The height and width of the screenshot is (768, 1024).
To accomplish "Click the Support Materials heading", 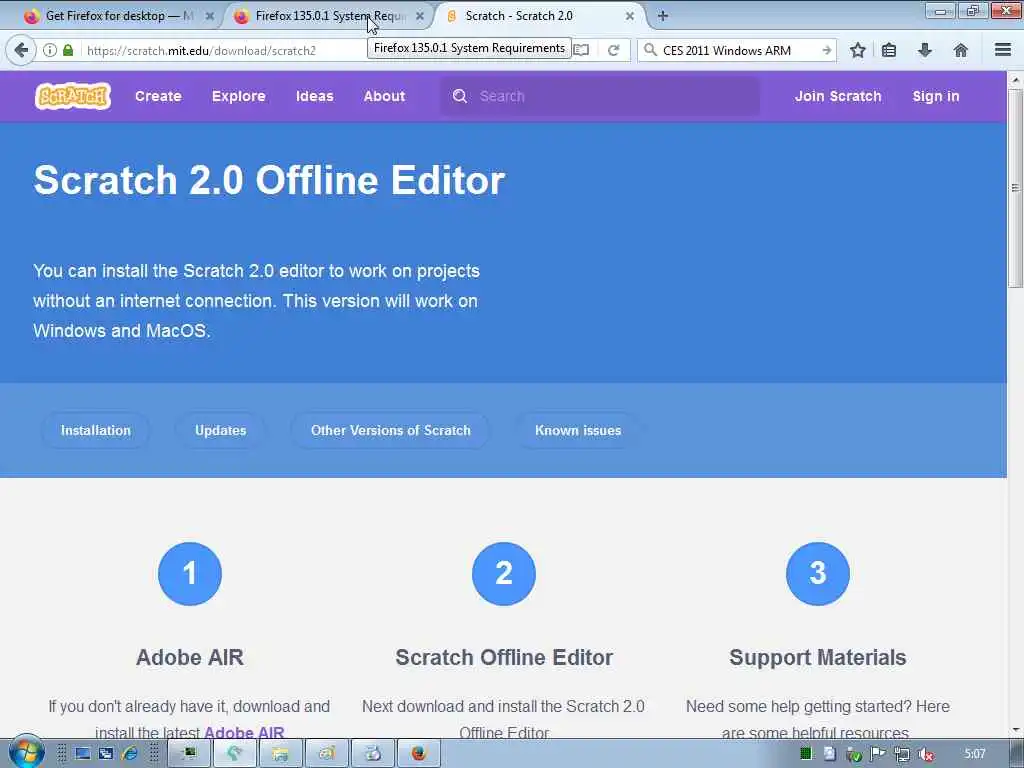I will (x=818, y=657).
